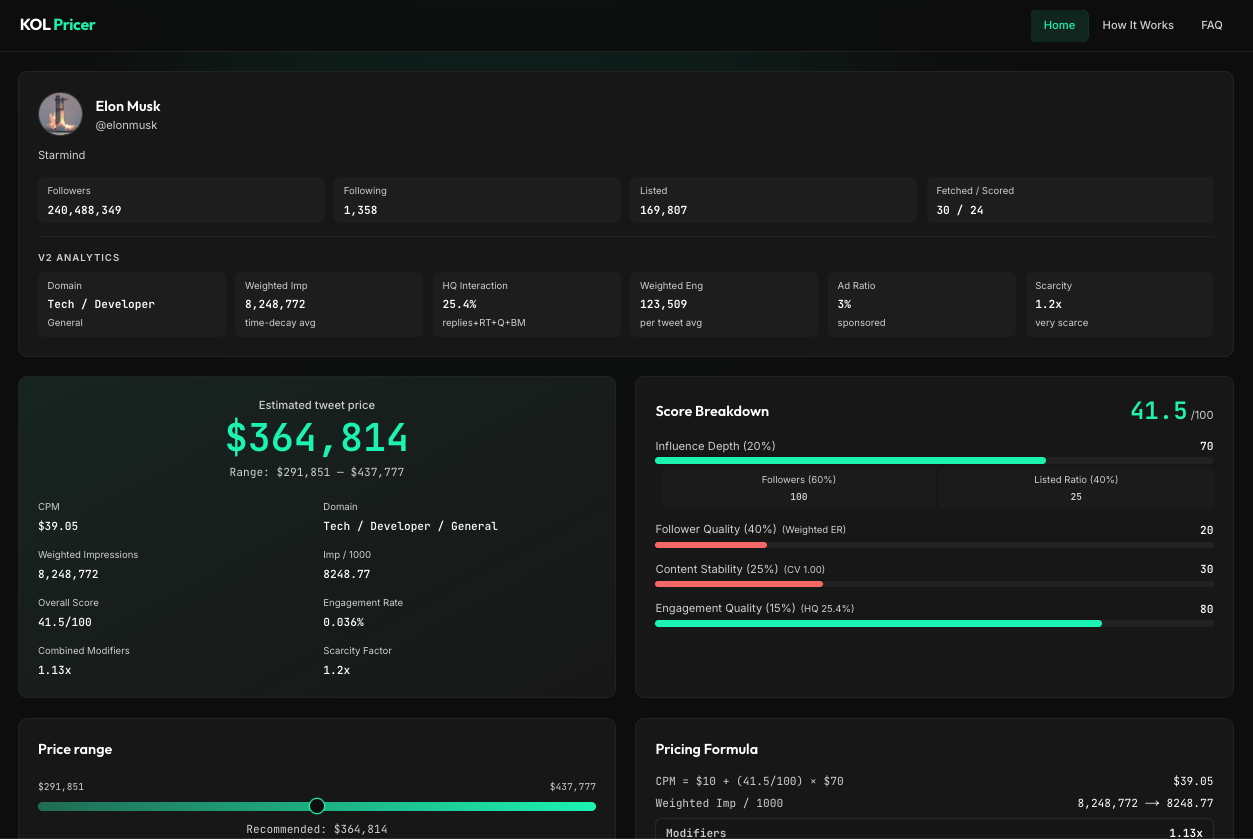Select the Home nav tab
The width and height of the screenshot is (1253, 839).
[x=1059, y=25]
